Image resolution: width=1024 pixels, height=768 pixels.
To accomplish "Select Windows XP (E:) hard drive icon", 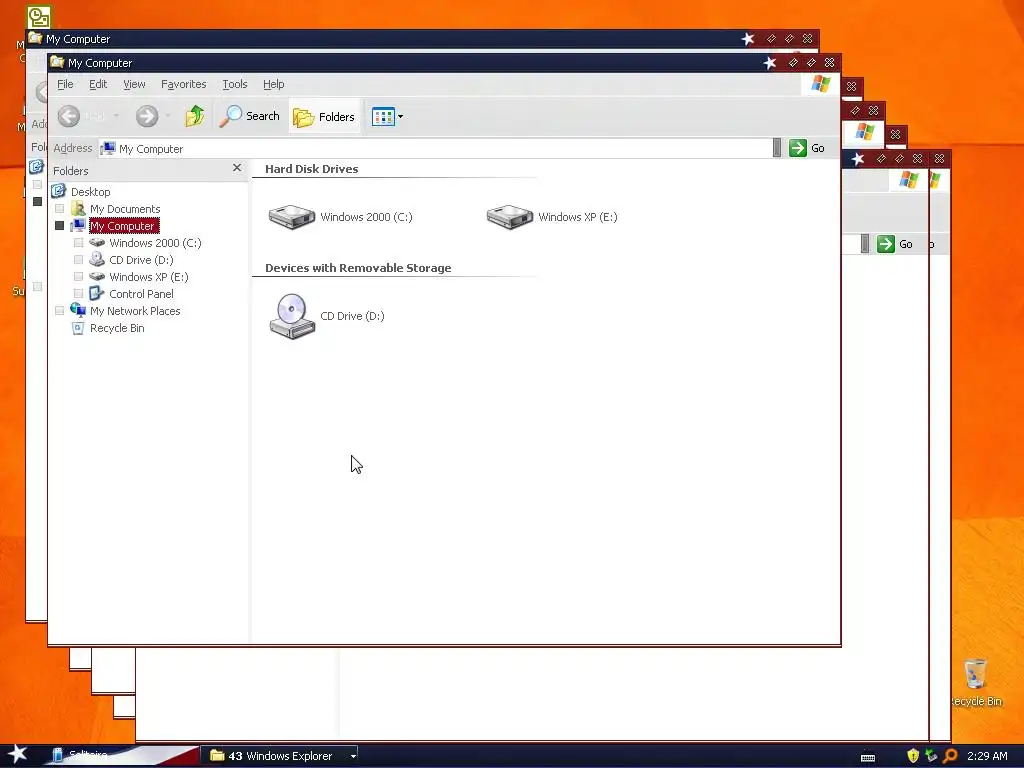I will (x=510, y=217).
